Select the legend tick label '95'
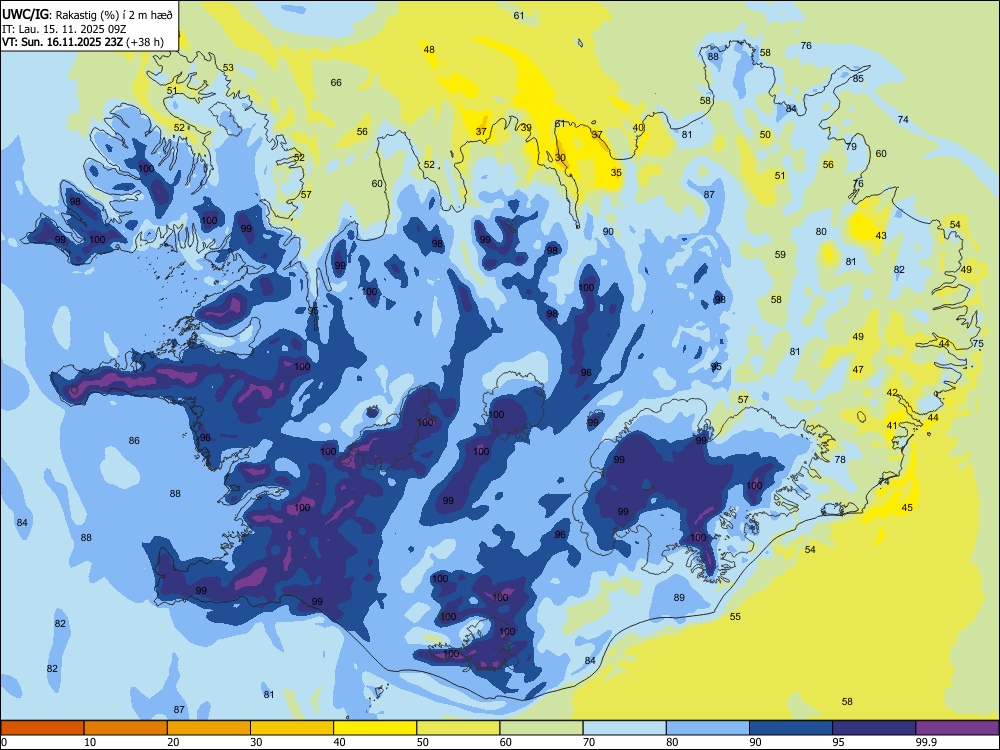The height and width of the screenshot is (750, 1000). (x=838, y=742)
